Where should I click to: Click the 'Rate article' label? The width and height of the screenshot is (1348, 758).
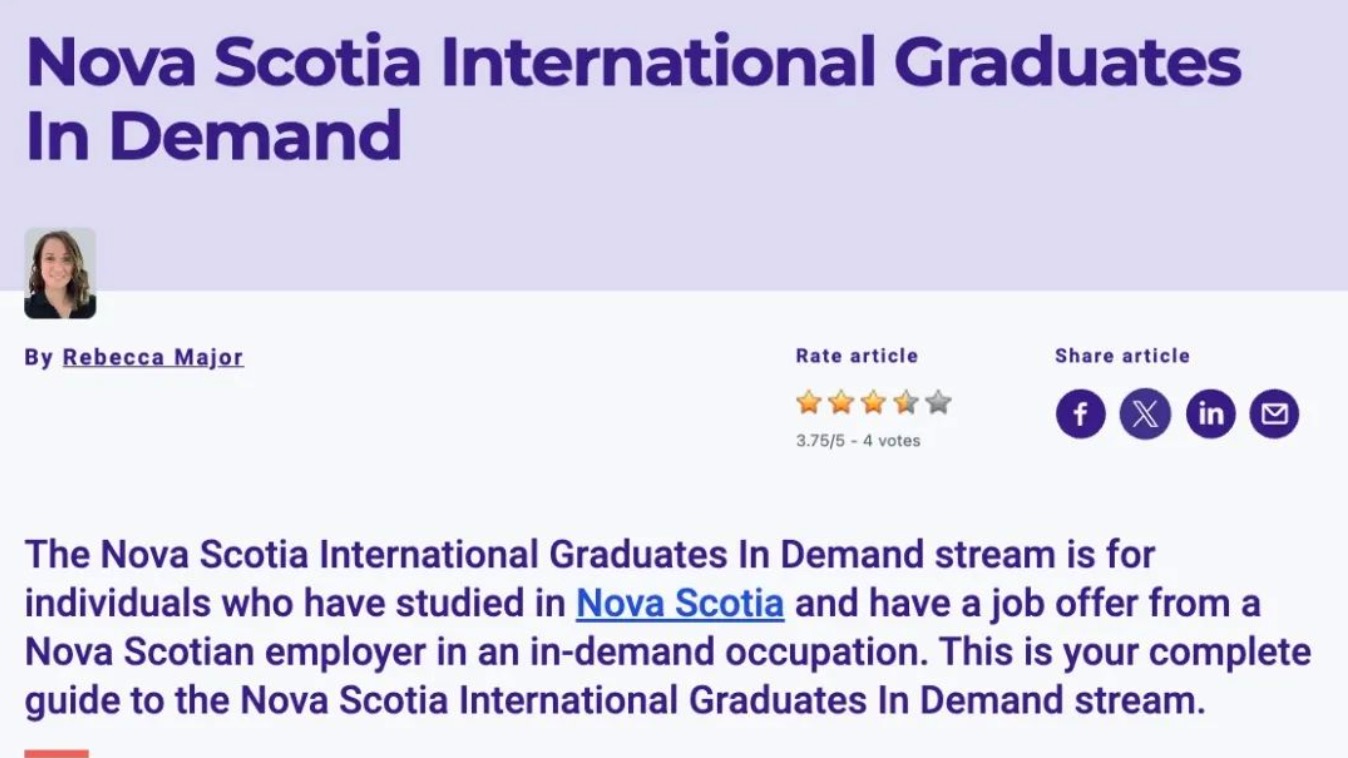click(x=856, y=356)
